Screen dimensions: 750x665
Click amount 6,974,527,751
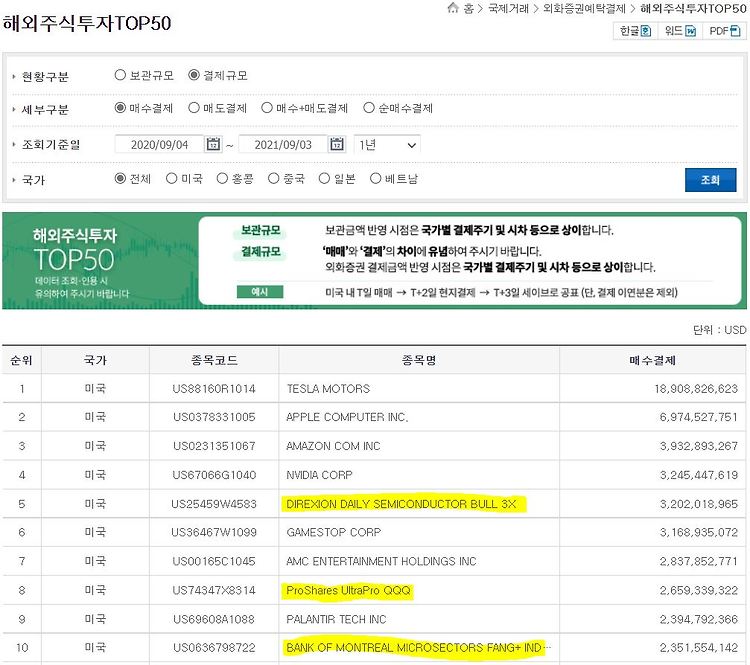(699, 417)
